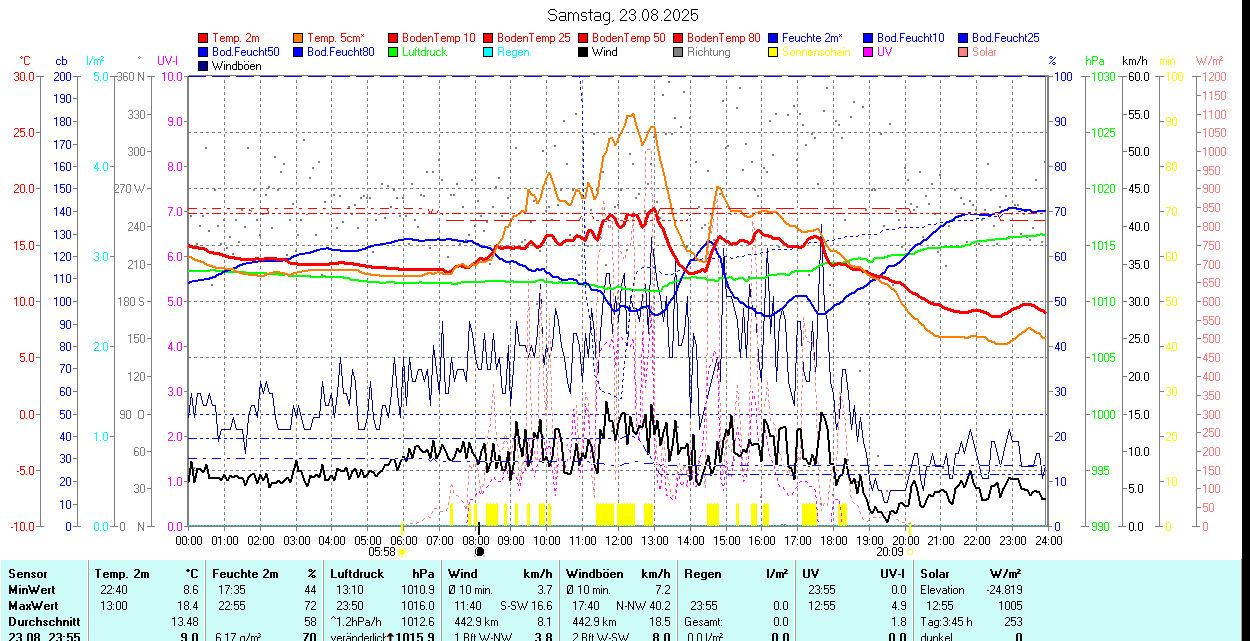Select the Feuchte 2m legend label
Viewport: 1250px width, 641px height.
812,38
